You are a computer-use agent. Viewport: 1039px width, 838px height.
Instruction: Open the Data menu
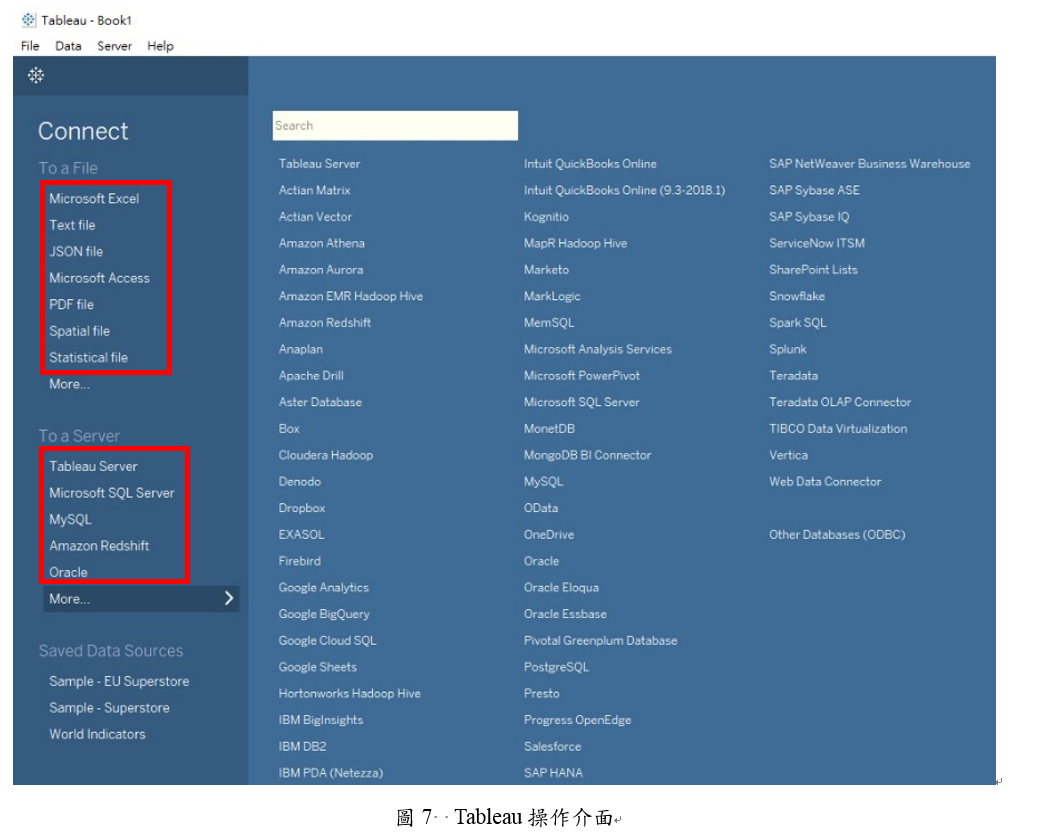coord(68,46)
